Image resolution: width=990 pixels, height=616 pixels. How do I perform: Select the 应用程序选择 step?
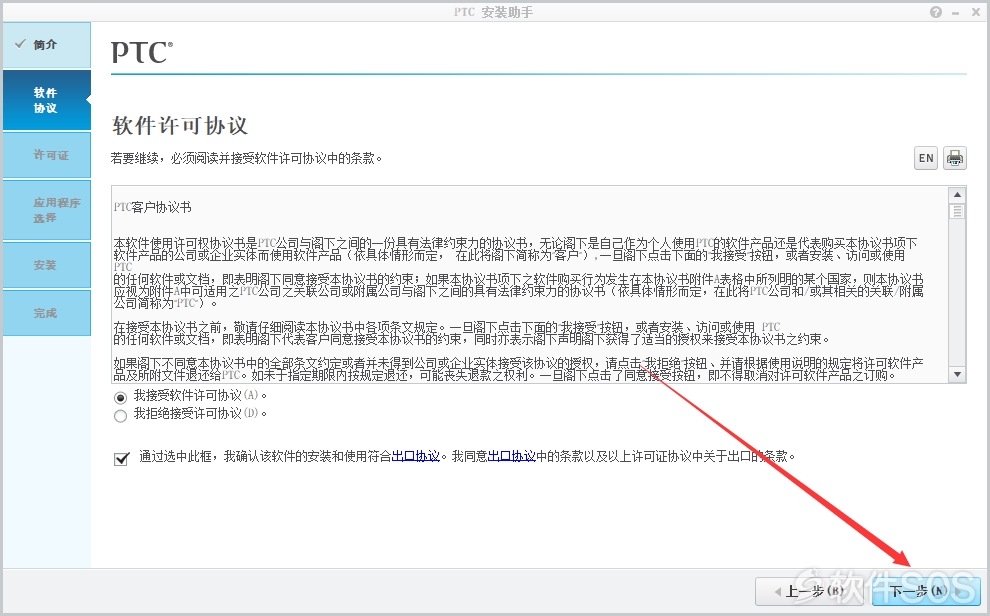47,210
